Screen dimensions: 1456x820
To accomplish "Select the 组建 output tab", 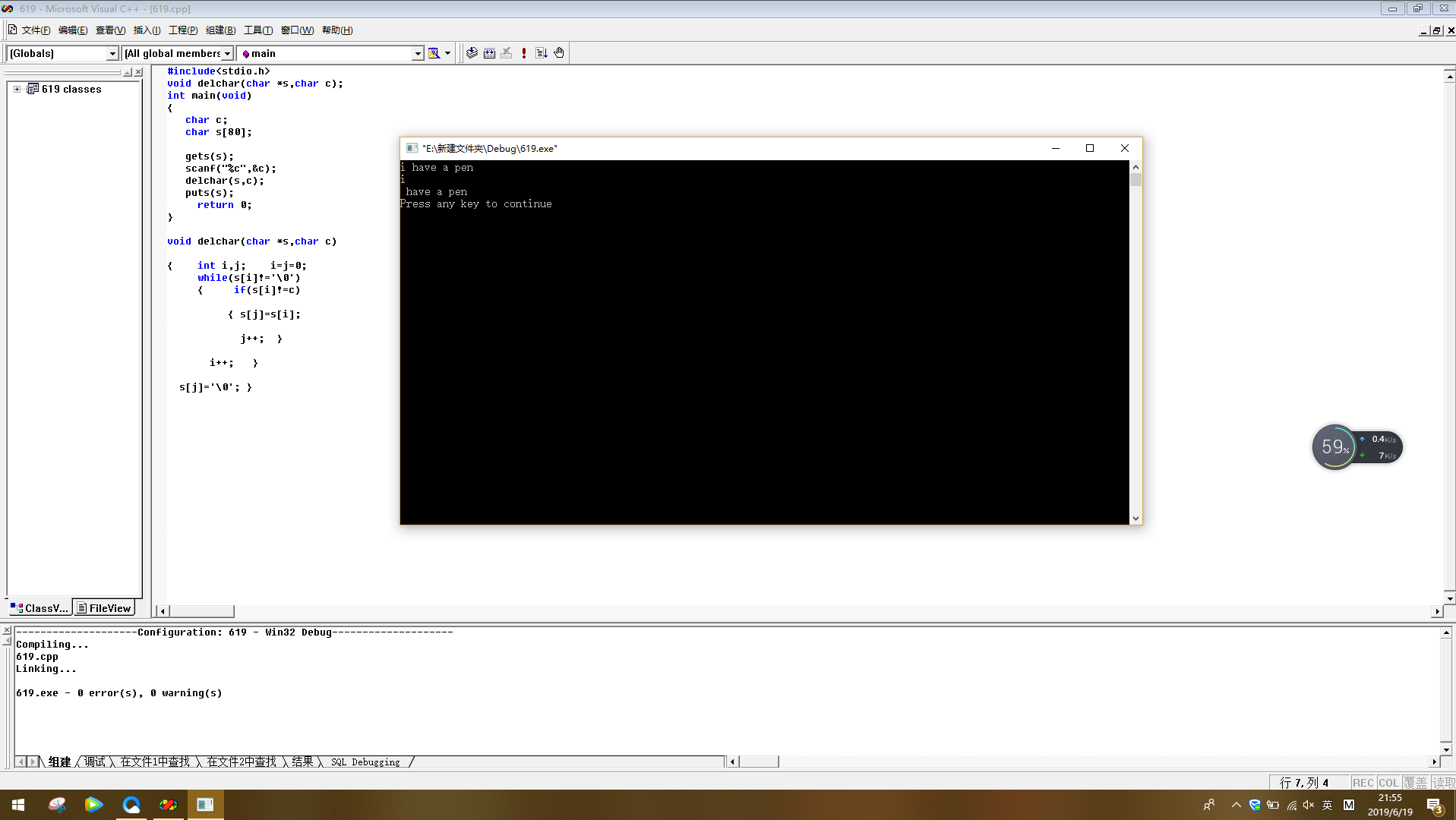I will [x=59, y=762].
